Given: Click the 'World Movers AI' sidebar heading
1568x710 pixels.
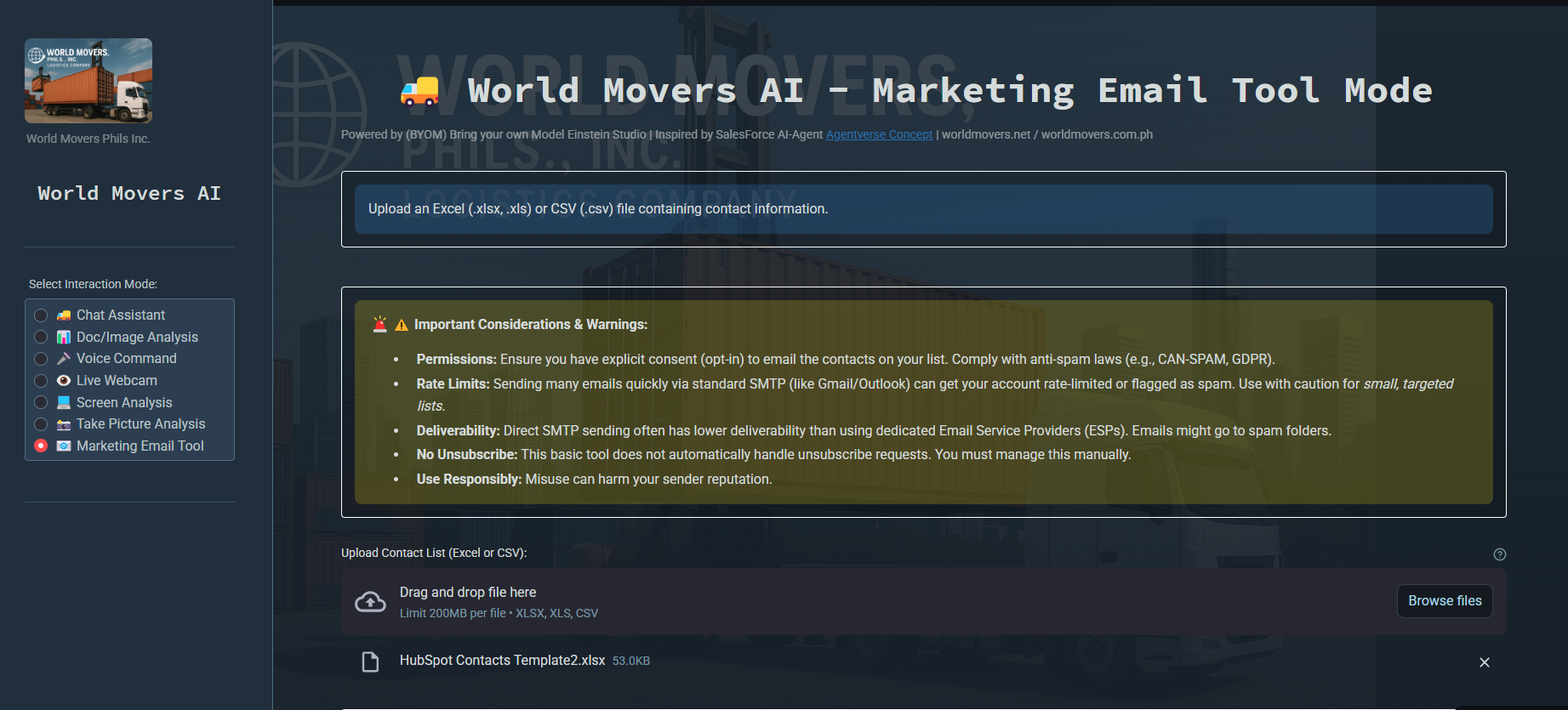Looking at the screenshot, I should 129,194.
